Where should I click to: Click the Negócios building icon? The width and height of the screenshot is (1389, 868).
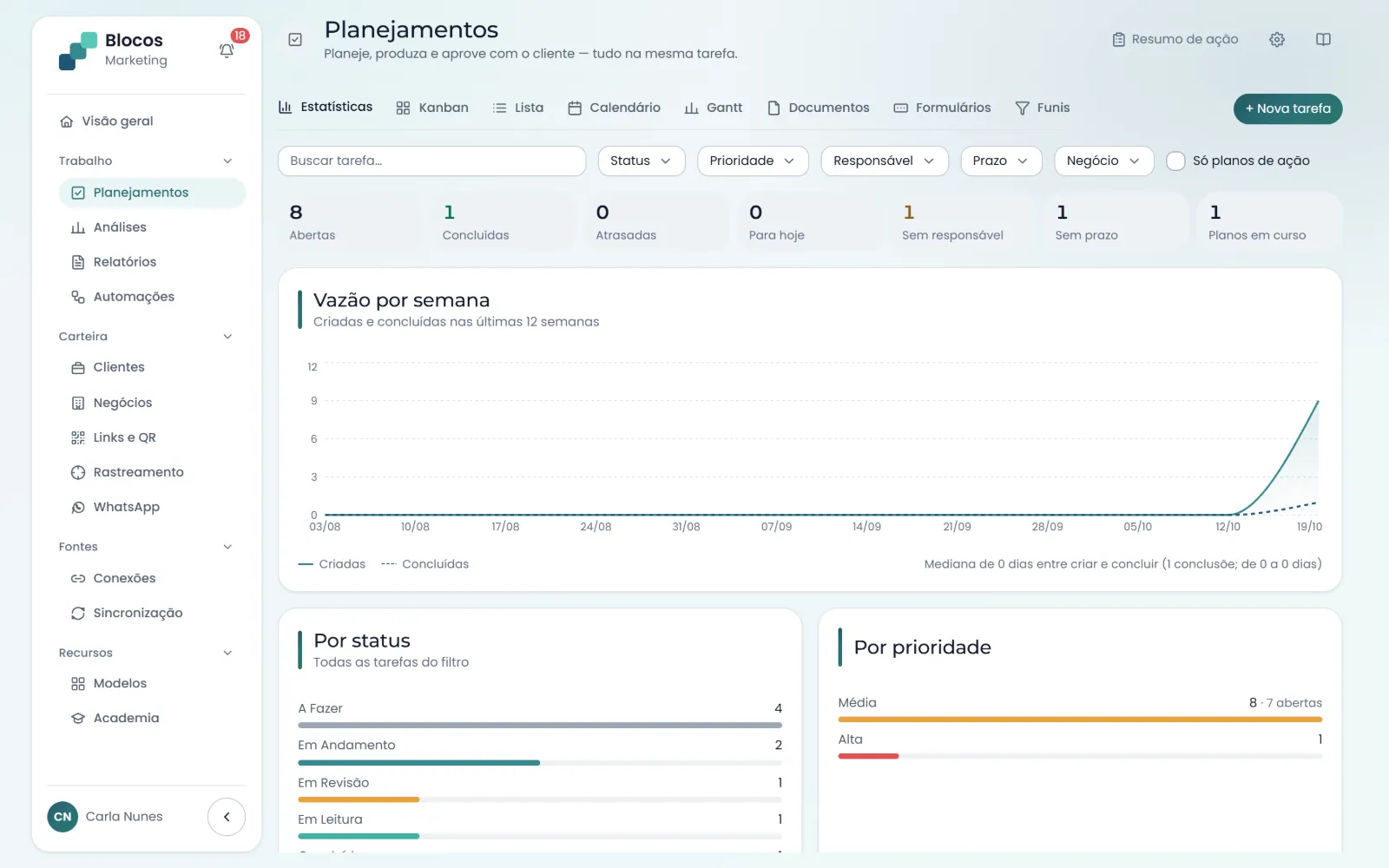coord(78,403)
